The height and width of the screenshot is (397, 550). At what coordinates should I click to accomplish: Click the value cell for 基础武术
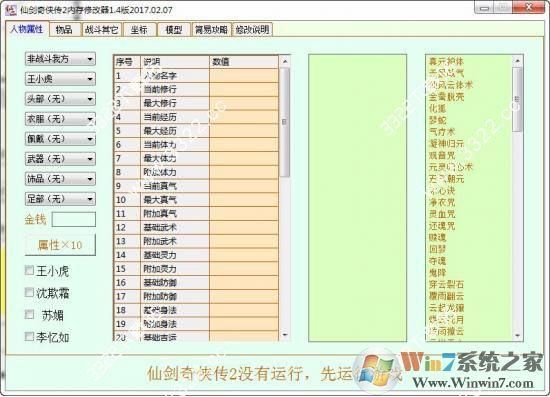[244, 227]
